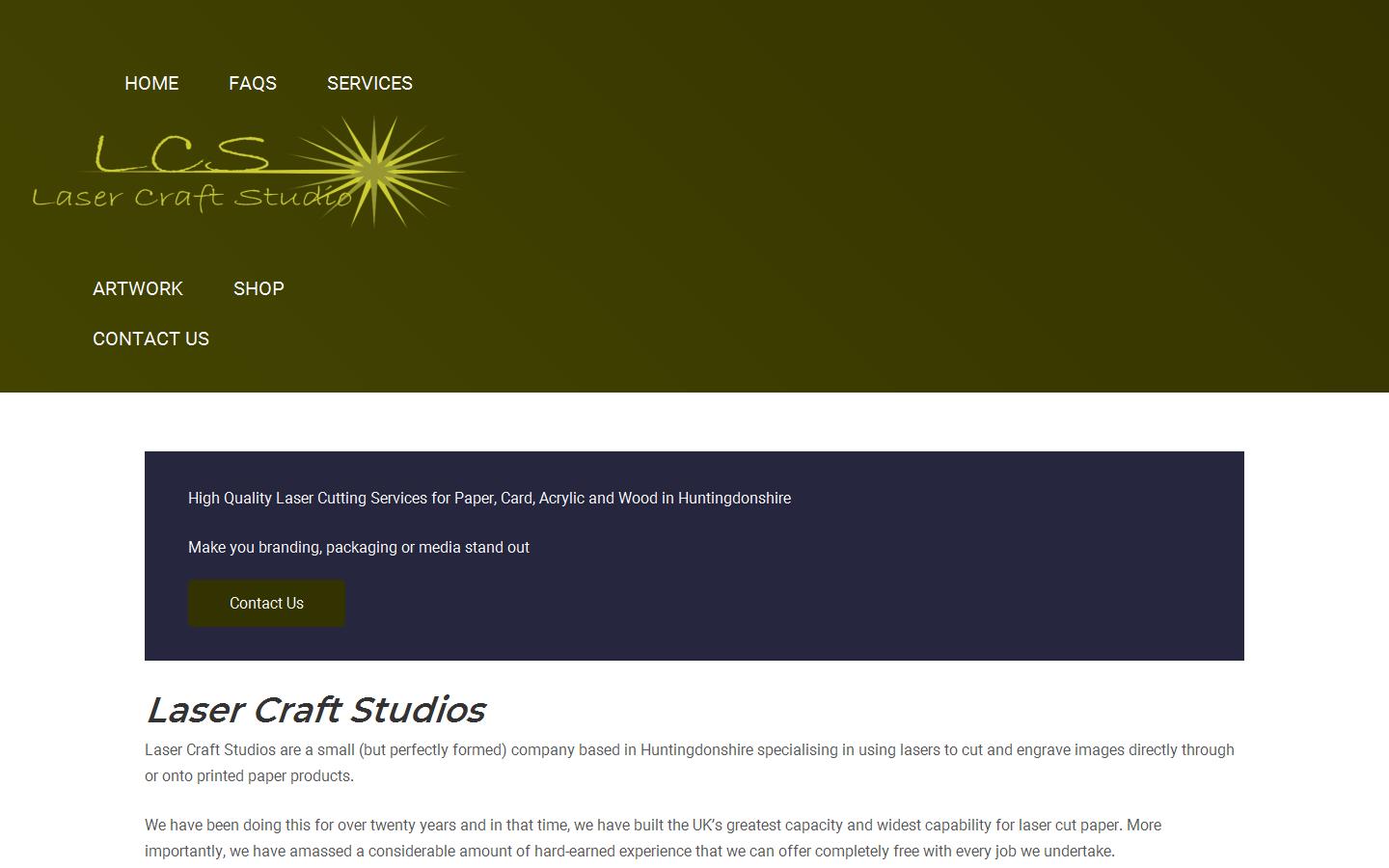Click the Contact Us button in the banner
Screen dimensions: 1389x868
266,603
